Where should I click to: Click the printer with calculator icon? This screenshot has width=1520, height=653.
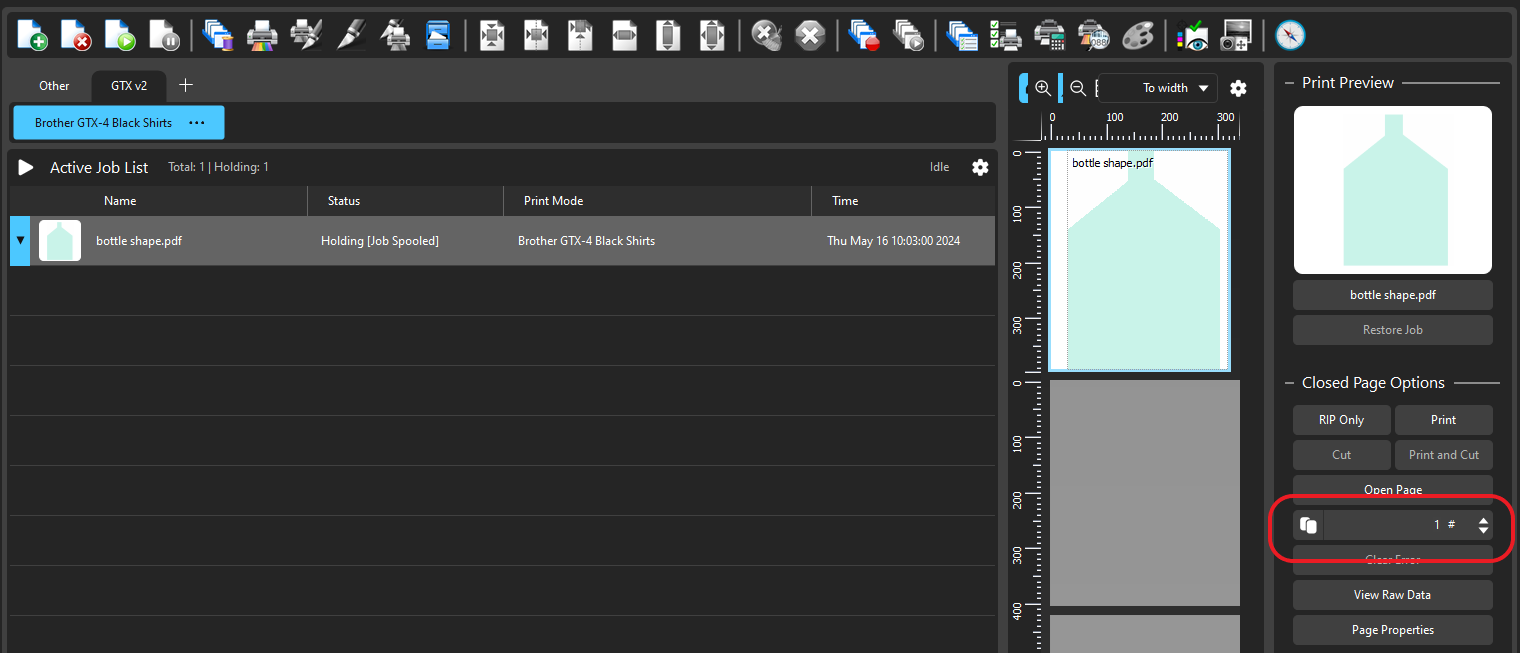tap(1049, 36)
